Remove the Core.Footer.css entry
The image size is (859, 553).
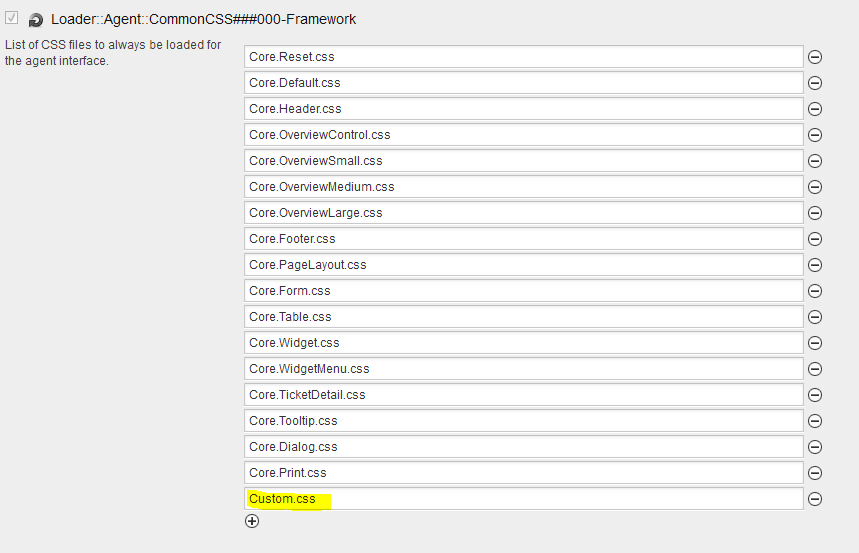pos(815,239)
